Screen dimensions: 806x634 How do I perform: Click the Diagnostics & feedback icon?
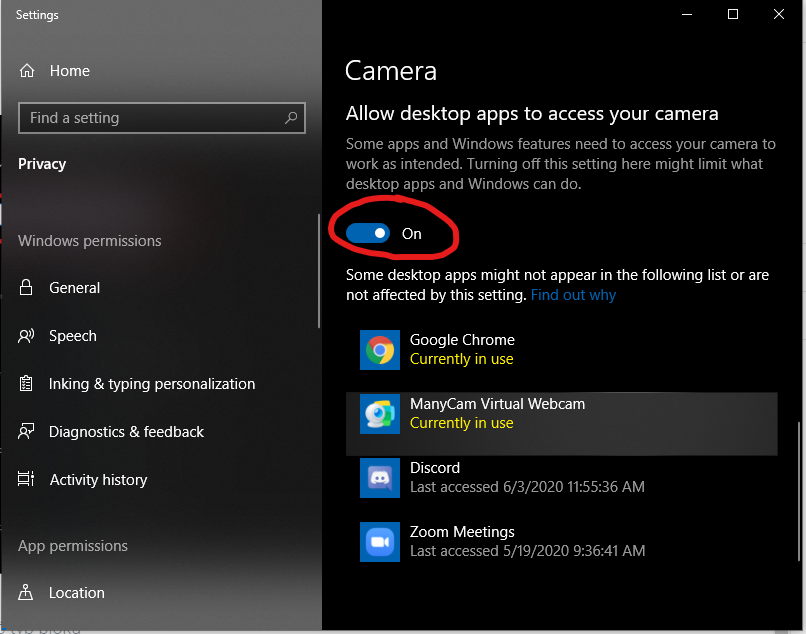pyautogui.click(x=26, y=431)
